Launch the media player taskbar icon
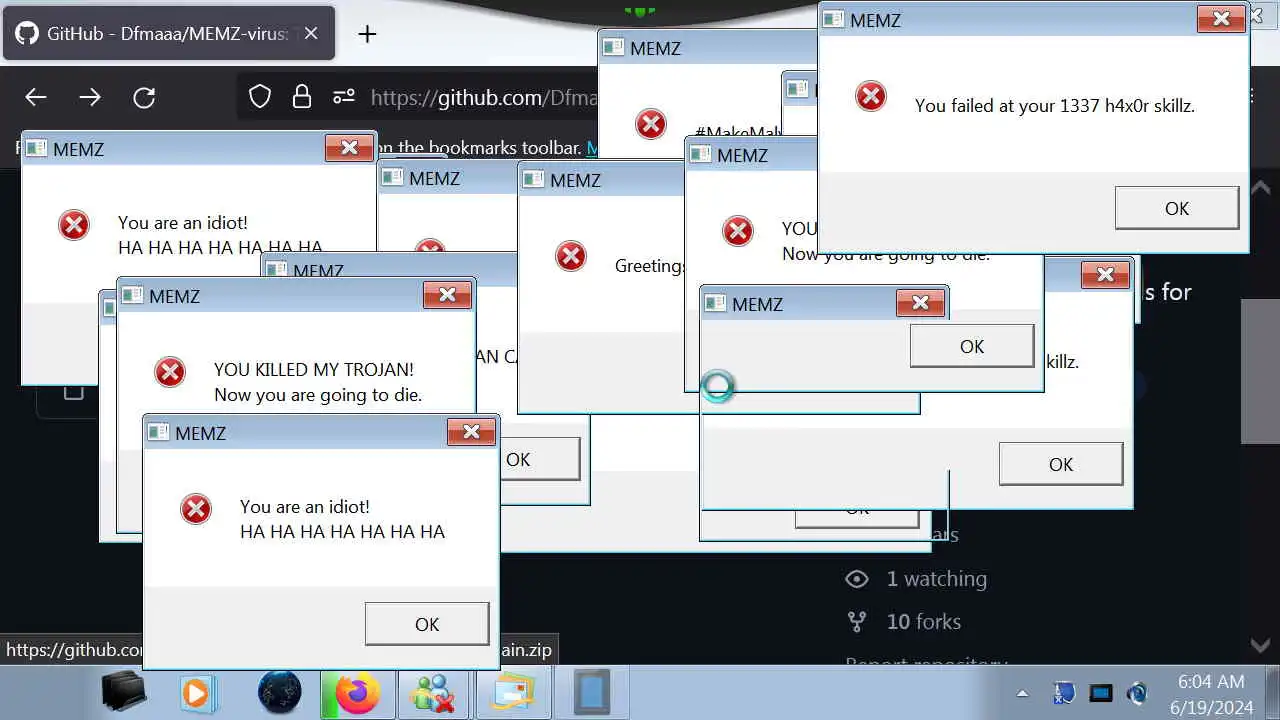The image size is (1280, 720). (198, 693)
